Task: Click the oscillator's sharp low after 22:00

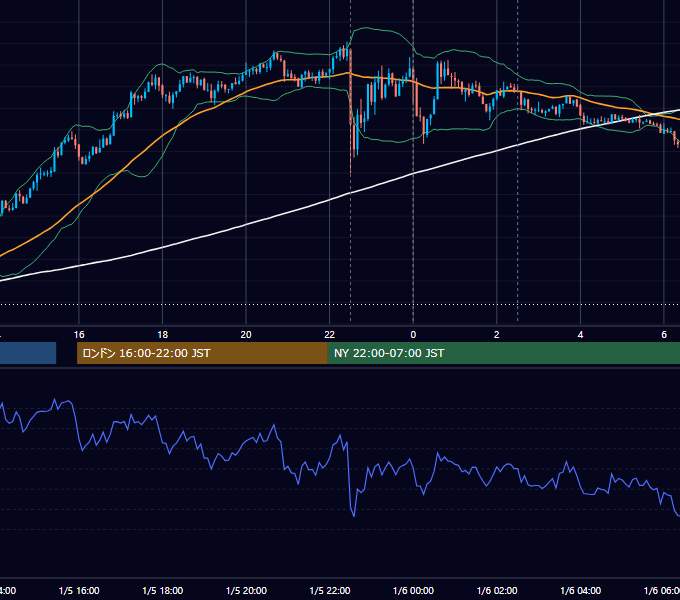Action: click(354, 515)
